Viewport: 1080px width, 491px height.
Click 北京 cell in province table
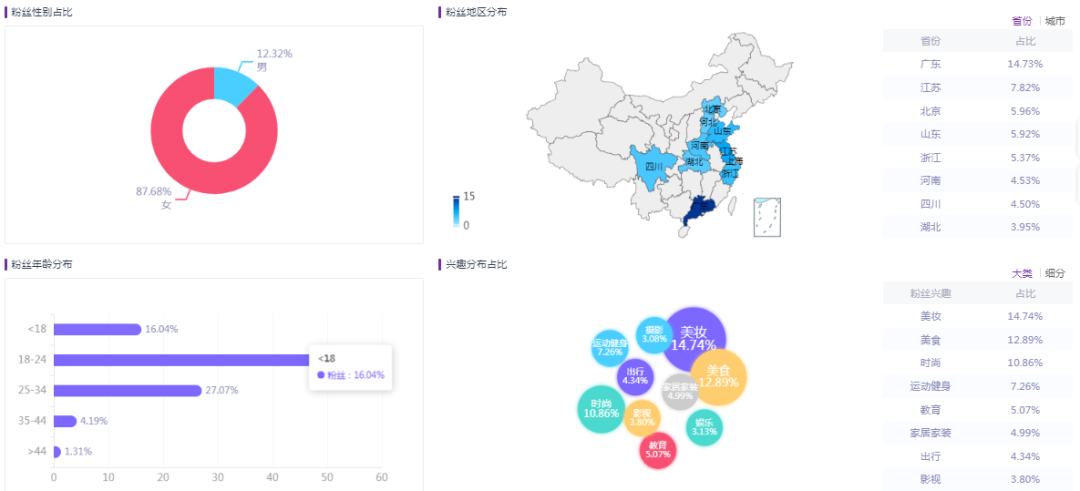(931, 111)
